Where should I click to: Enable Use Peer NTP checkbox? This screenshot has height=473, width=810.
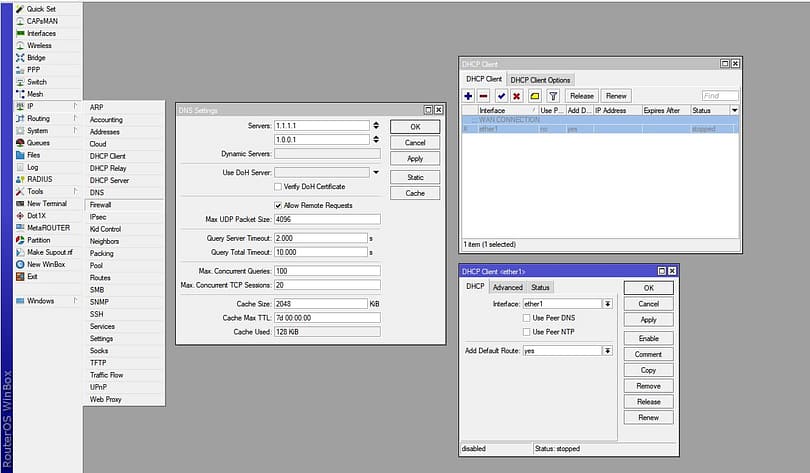tap(526, 332)
